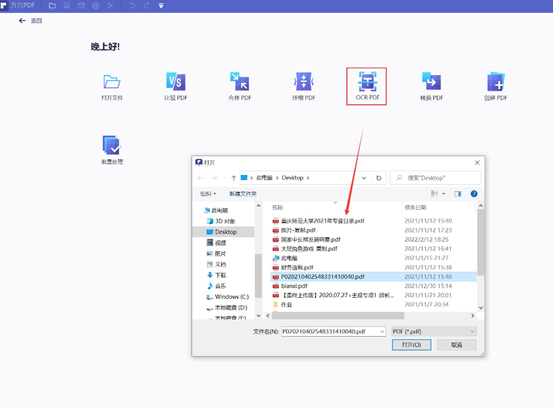
Task: Open the 组织 menu in dialog toolbar
Action: click(208, 194)
